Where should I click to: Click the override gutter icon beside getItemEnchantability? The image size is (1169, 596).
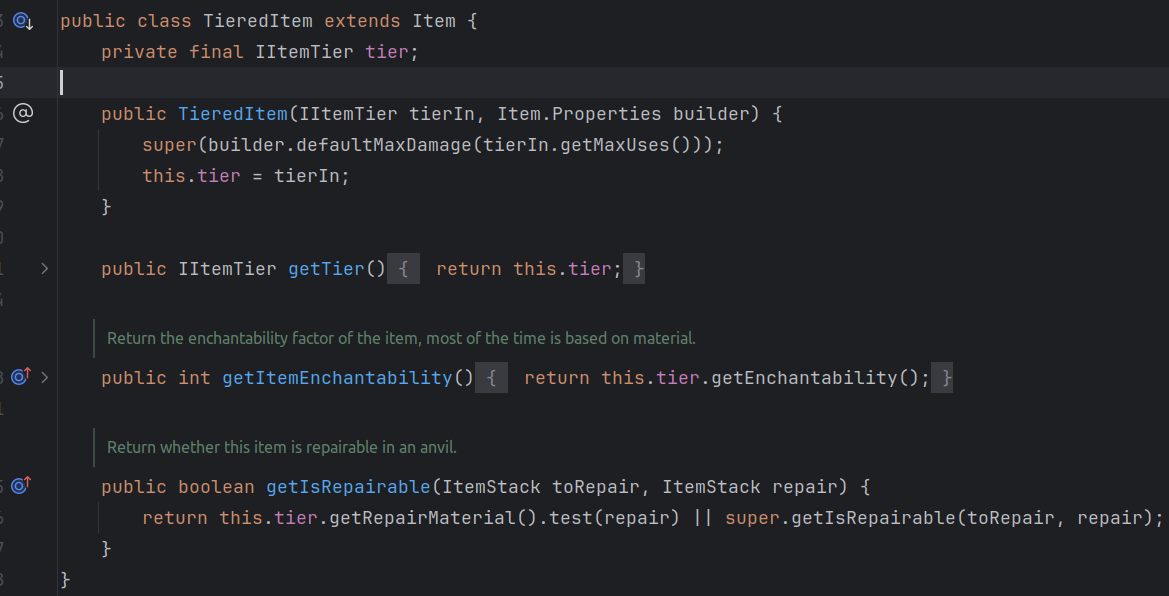point(23,377)
